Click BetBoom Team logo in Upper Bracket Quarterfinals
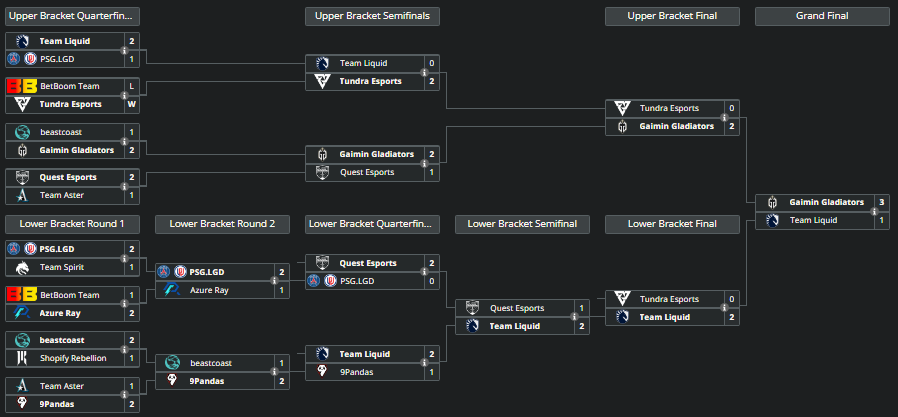Screen dimensions: 898x417 pos(22,86)
